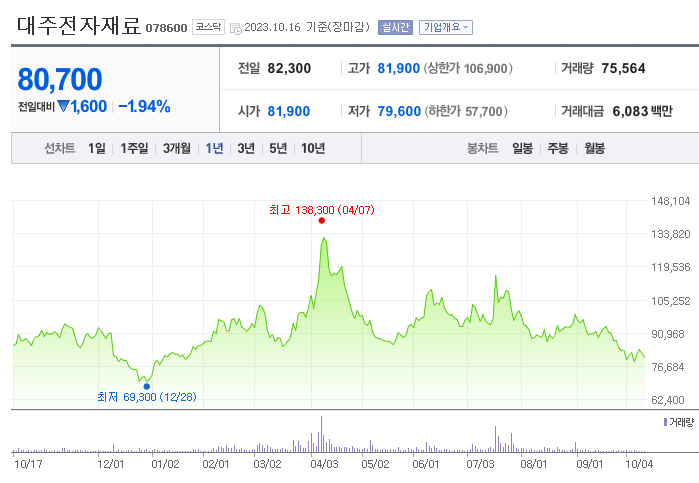Click the 상한가 106,900 text
Image resolution: width=699 pixels, height=483 pixels.
(x=468, y=68)
